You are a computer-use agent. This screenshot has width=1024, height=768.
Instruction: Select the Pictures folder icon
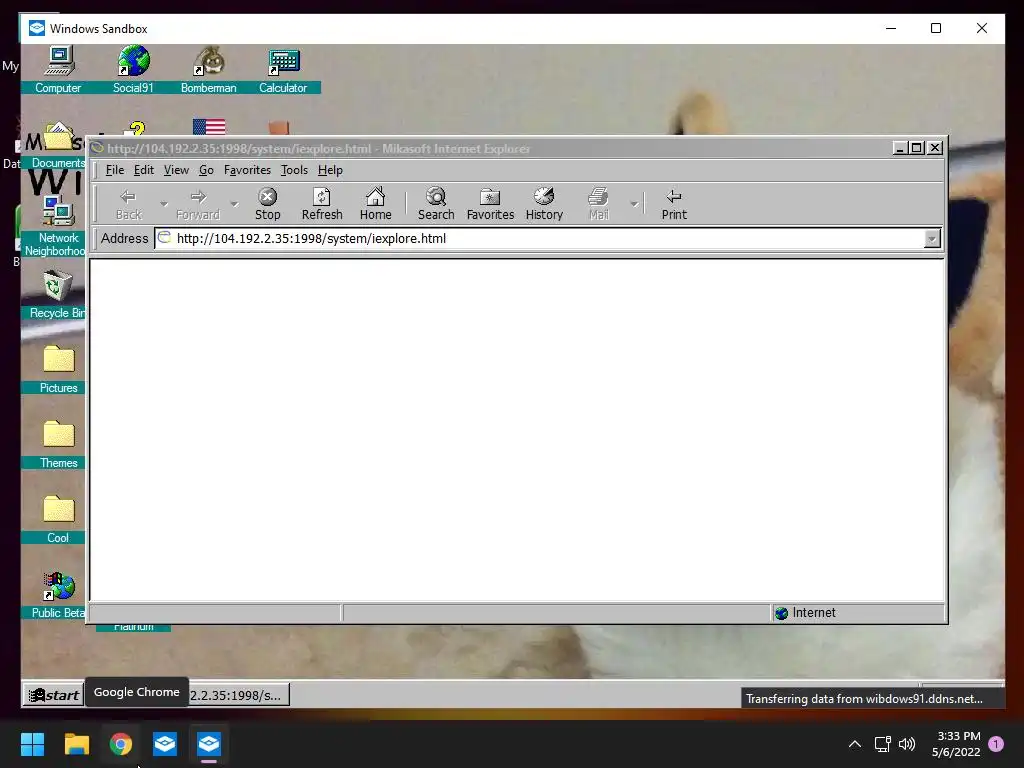59,369
